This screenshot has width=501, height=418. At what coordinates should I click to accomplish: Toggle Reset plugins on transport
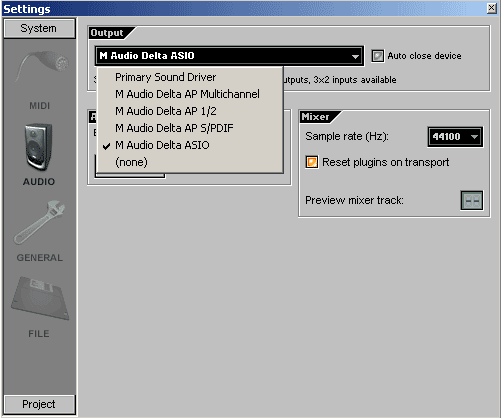tap(312, 162)
